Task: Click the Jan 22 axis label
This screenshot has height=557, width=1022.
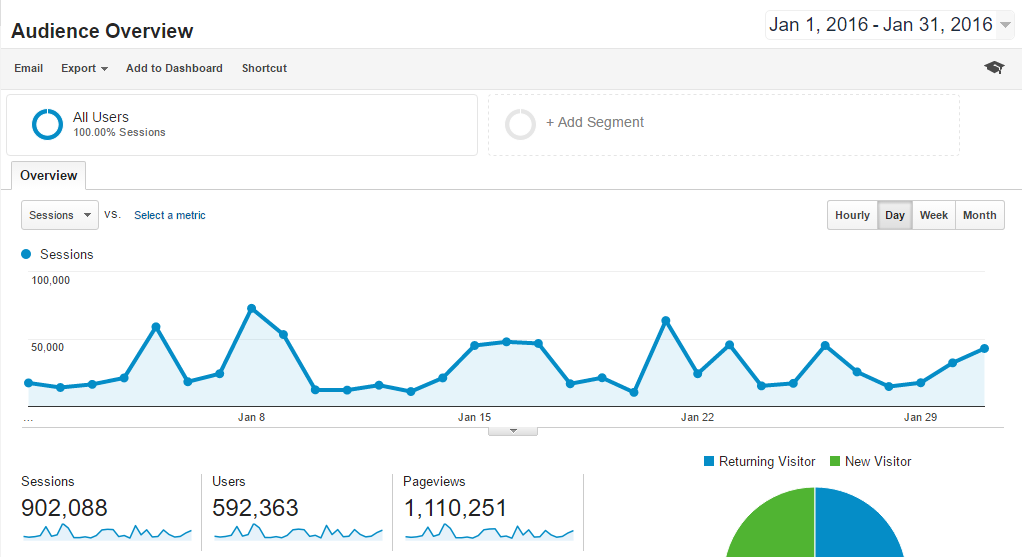Action: (697, 417)
